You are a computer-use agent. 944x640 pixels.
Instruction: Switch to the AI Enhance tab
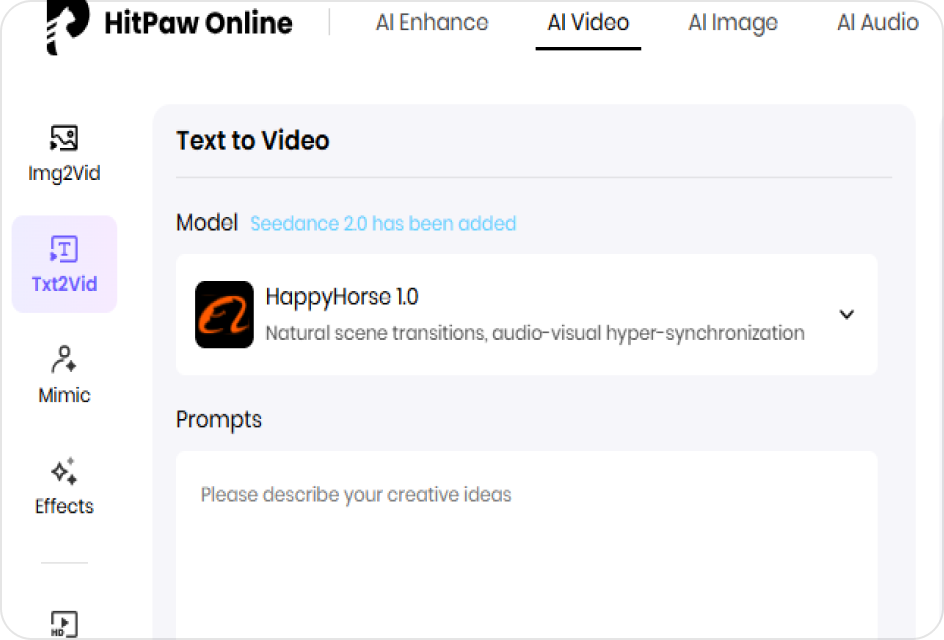(432, 23)
